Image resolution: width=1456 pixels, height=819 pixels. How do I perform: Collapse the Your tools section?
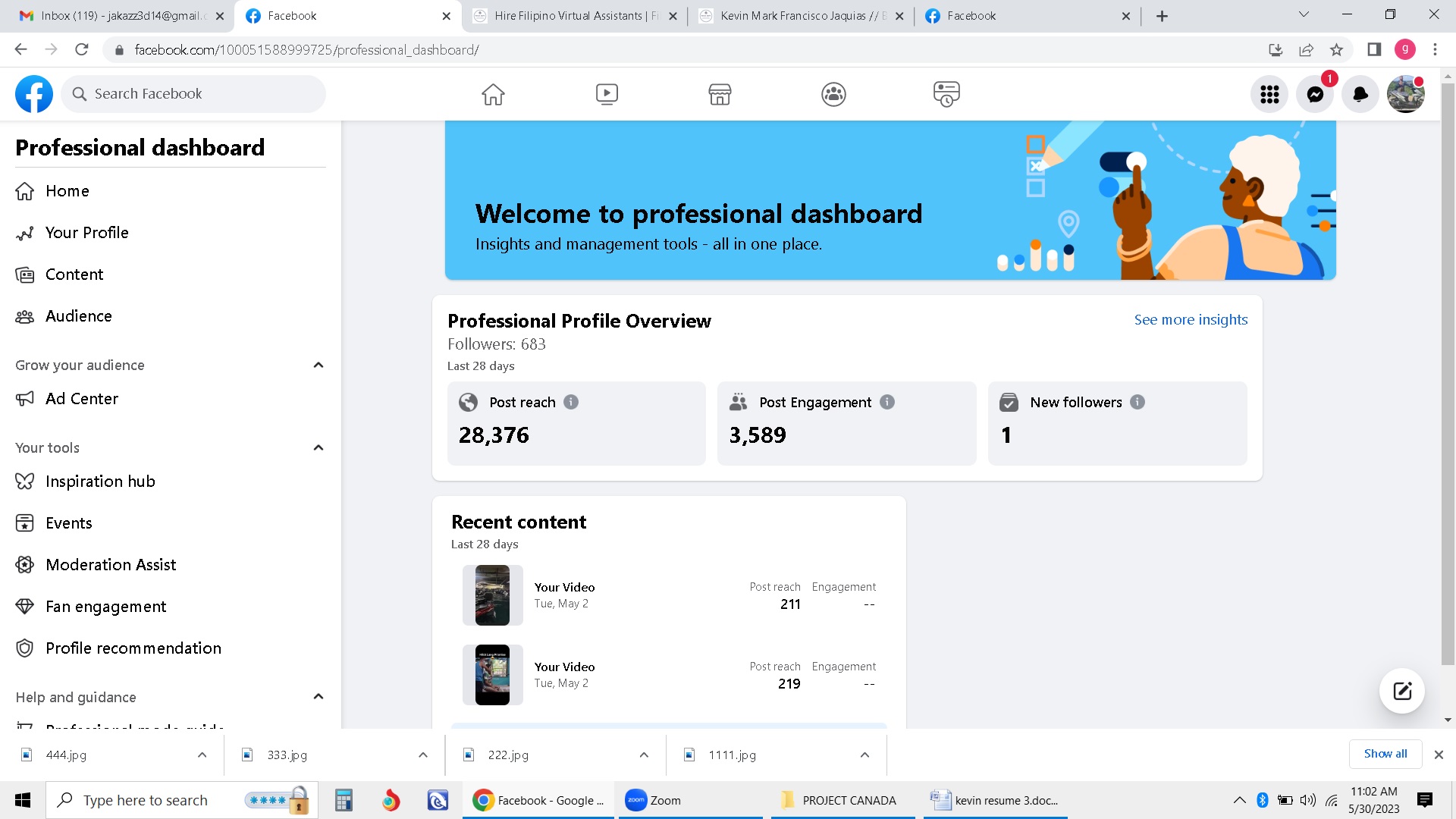(x=318, y=447)
